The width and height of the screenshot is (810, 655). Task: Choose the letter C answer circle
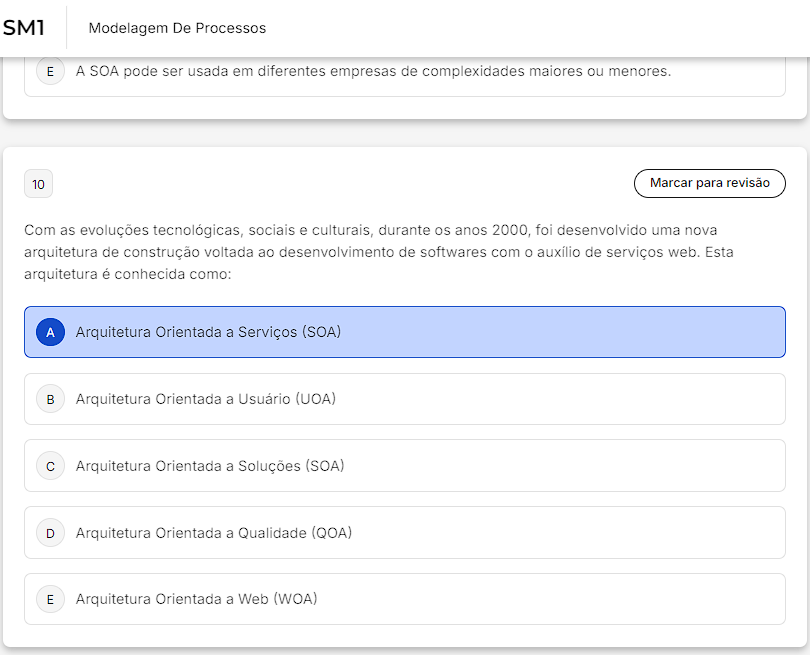(x=50, y=466)
